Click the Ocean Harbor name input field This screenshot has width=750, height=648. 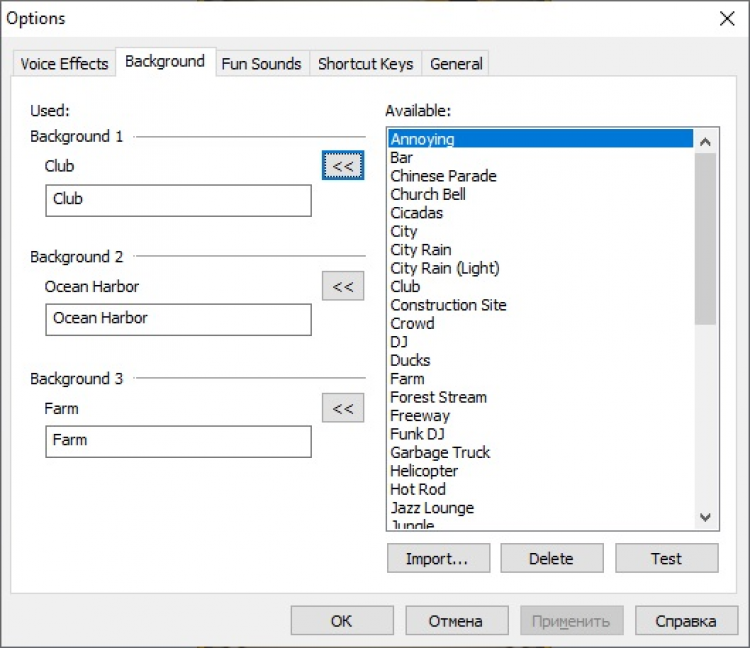pyautogui.click(x=178, y=320)
